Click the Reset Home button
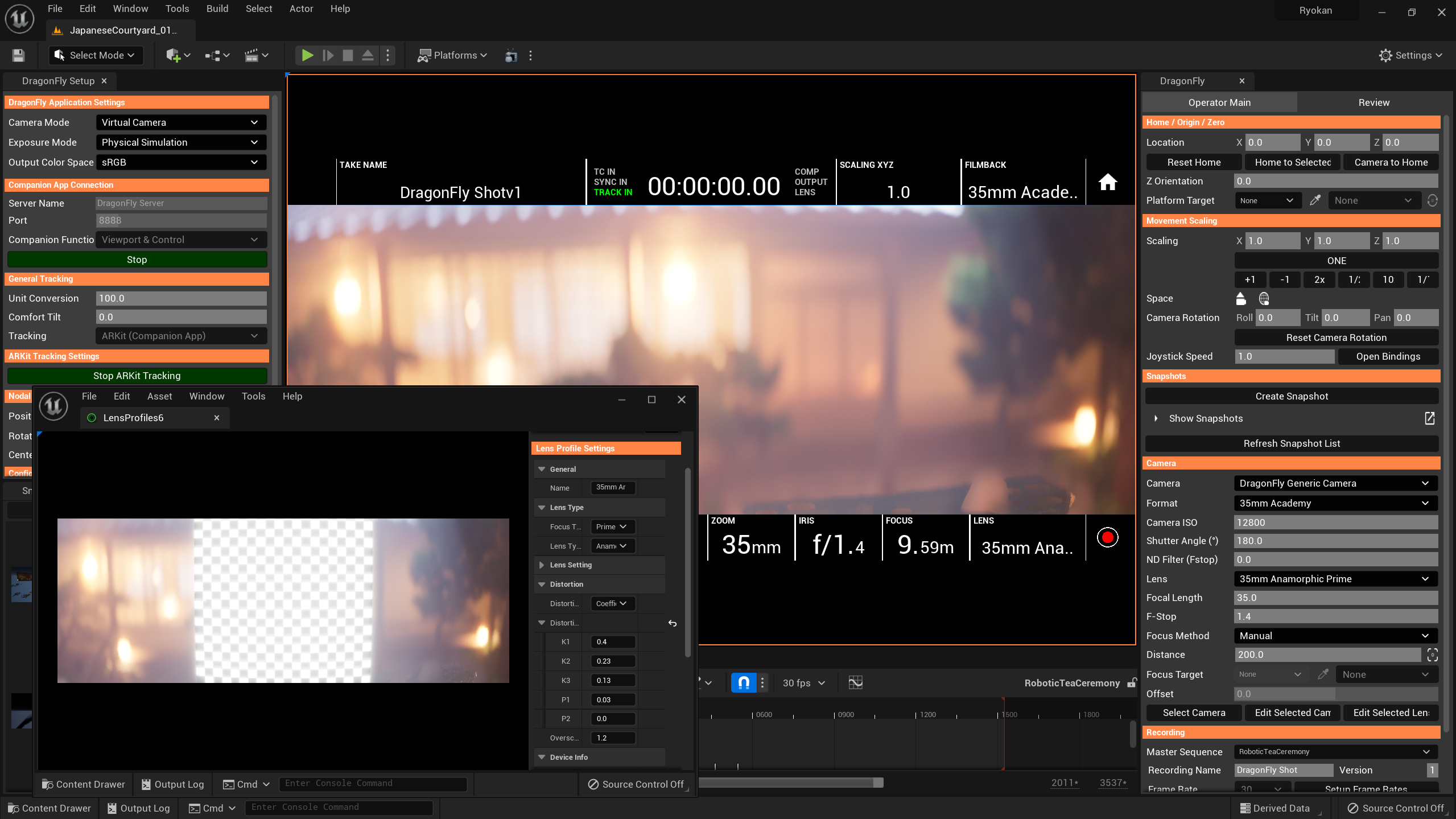Screen dimensions: 1456x819 [x=1194, y=162]
